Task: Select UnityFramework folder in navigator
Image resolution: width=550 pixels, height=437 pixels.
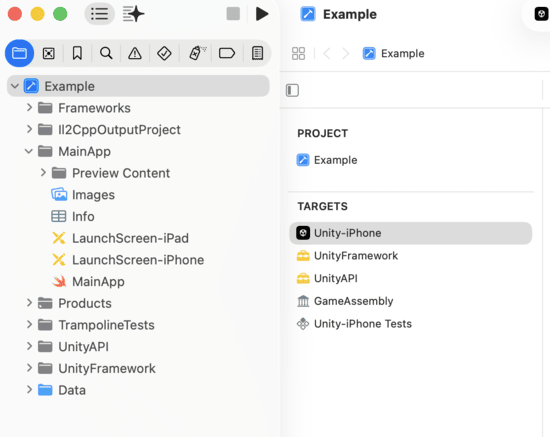Action: [x=138, y=369]
